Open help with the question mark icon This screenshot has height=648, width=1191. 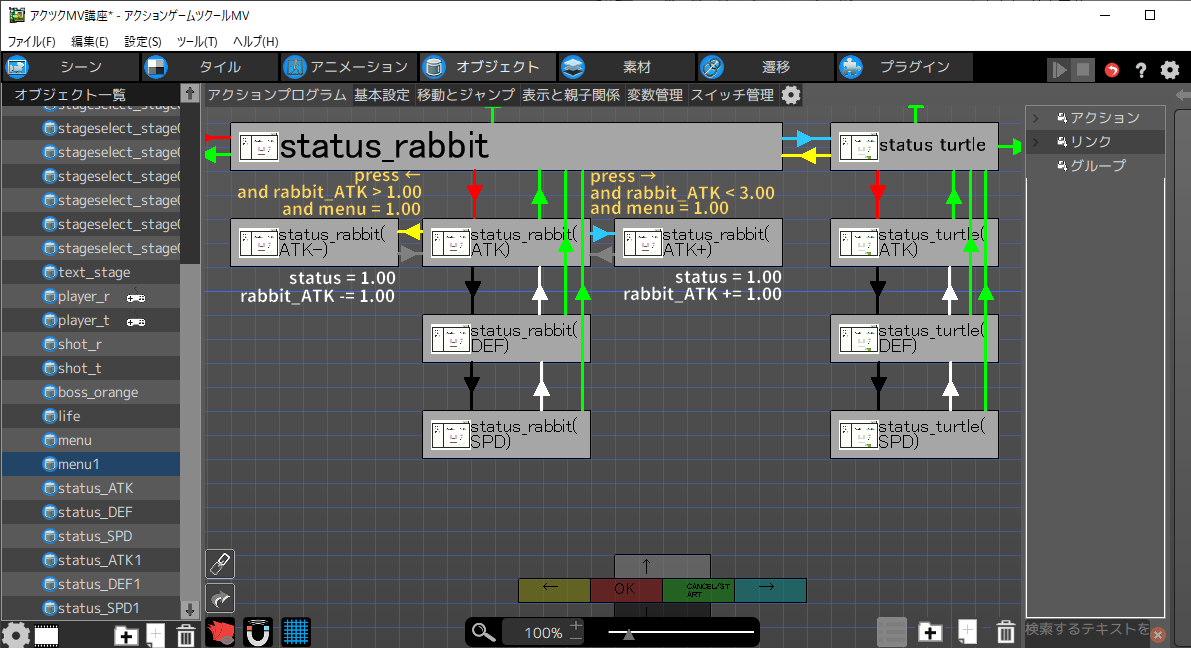(x=1140, y=70)
